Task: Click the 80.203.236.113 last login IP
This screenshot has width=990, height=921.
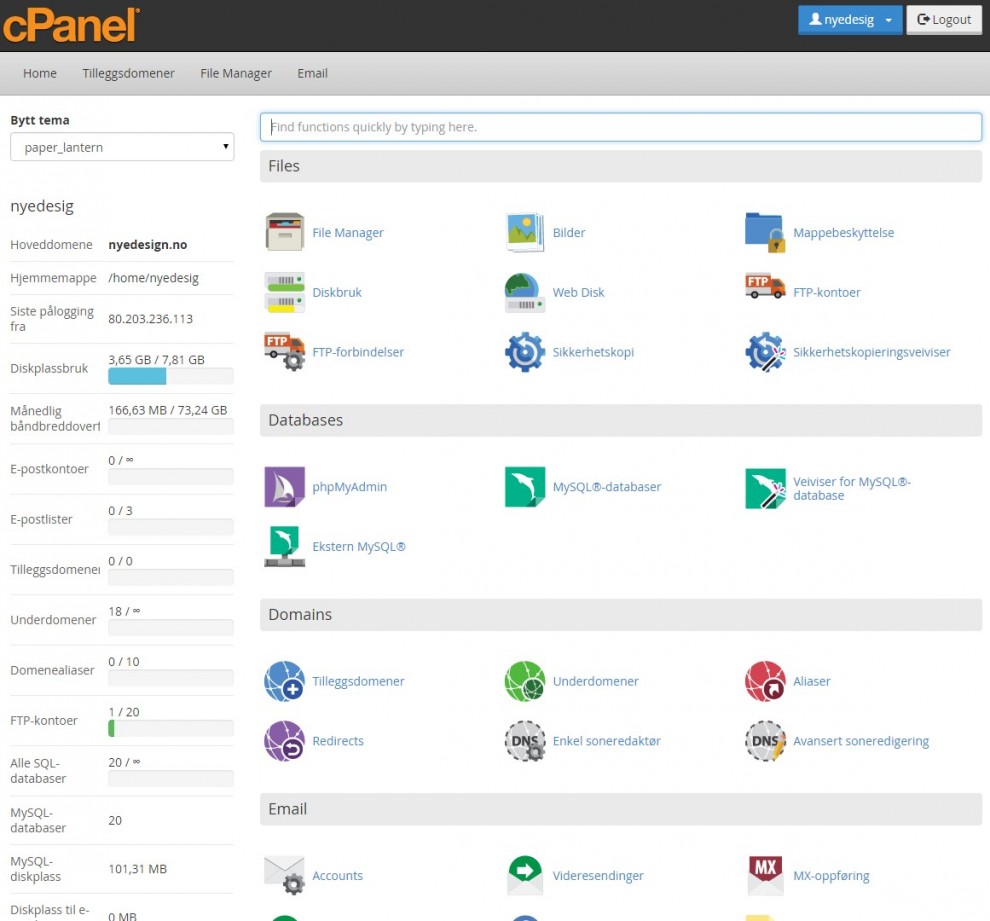Action: 150,319
